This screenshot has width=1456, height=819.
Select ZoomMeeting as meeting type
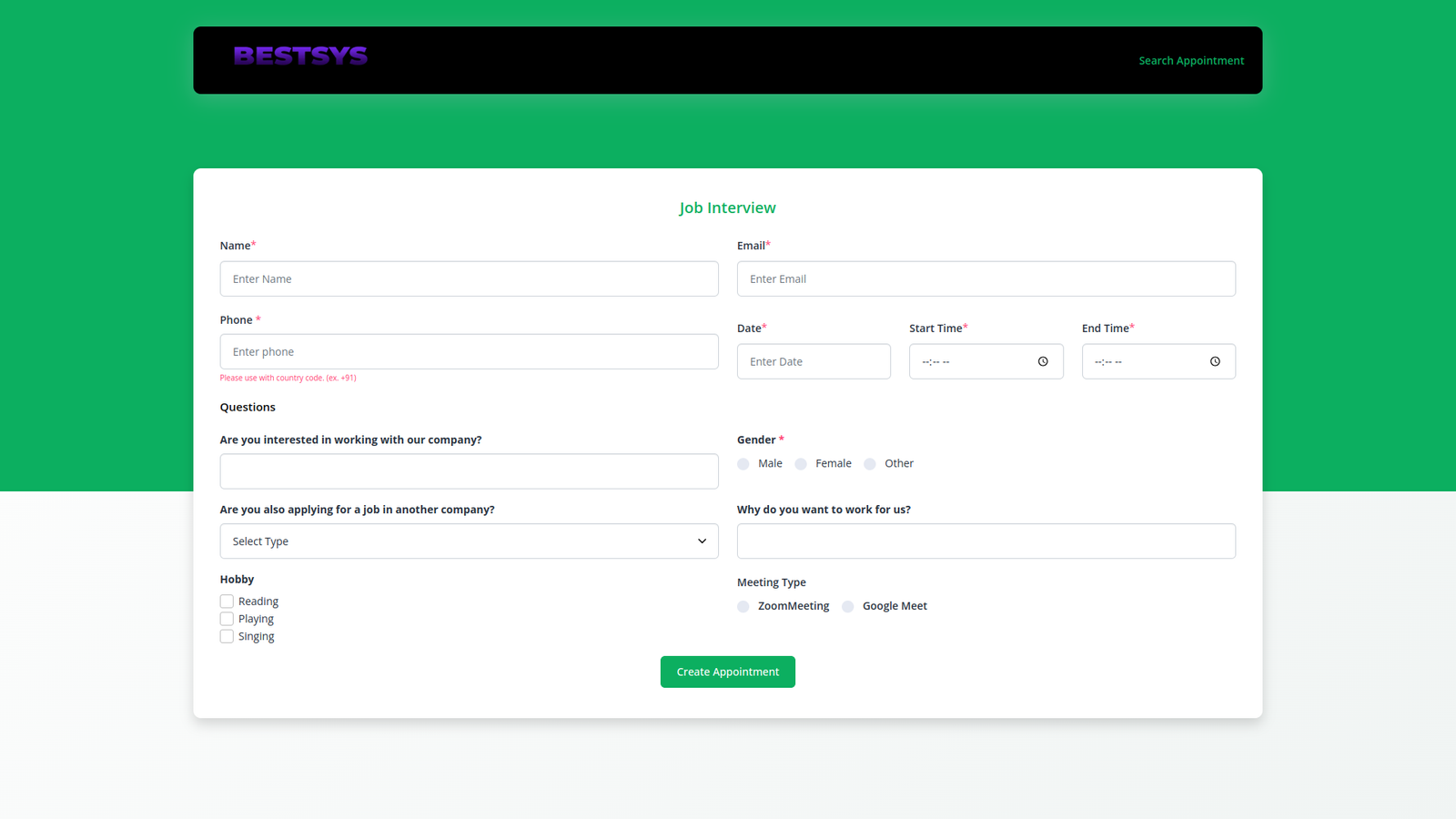pos(743,607)
